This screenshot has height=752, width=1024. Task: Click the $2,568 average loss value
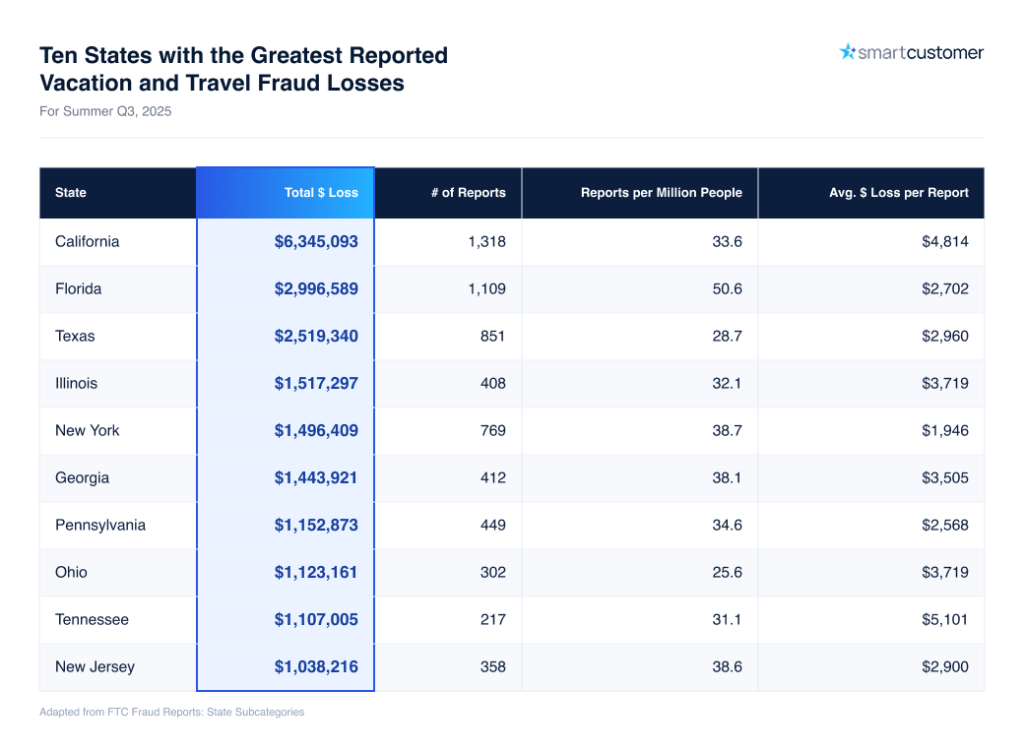tap(945, 525)
